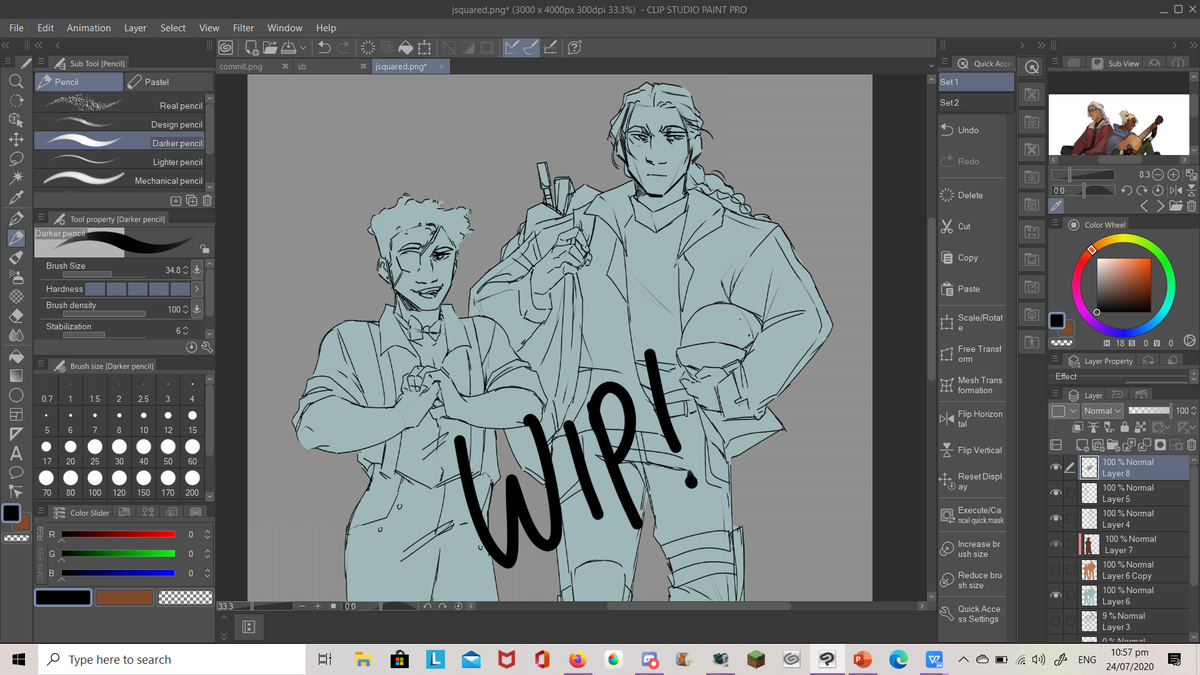Open Color Slider panel menu icon
This screenshot has width=1200, height=675.
point(41,513)
